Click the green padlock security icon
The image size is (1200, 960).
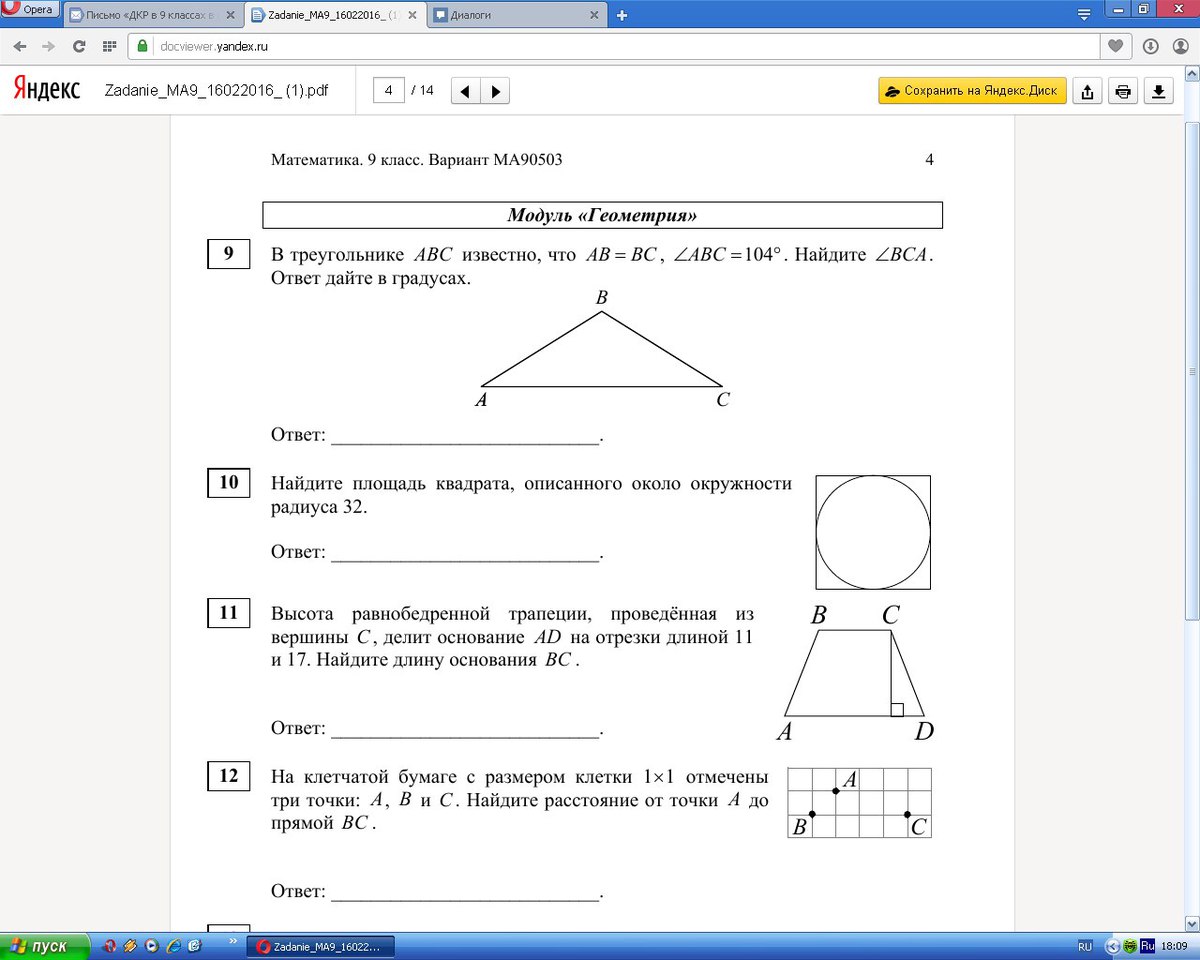143,46
